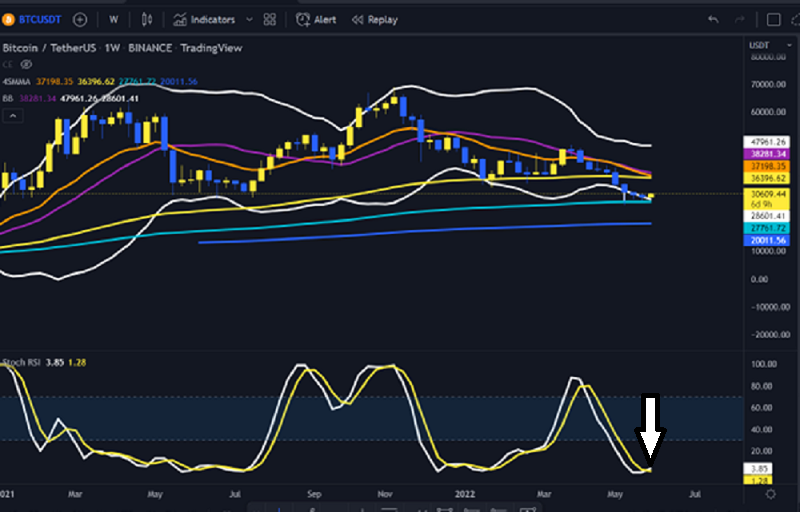The width and height of the screenshot is (800, 512).
Task: Open the layout setup square icon
Action: [x=773, y=20]
